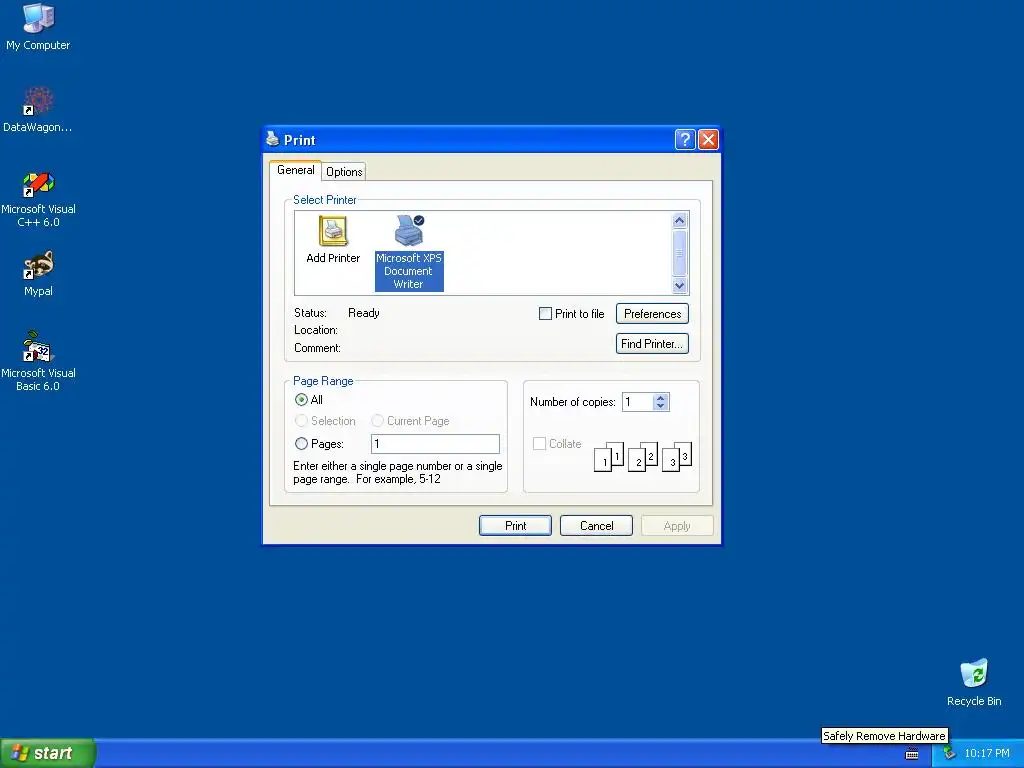Switch to the Options tab
The width and height of the screenshot is (1024, 768).
pos(344,172)
